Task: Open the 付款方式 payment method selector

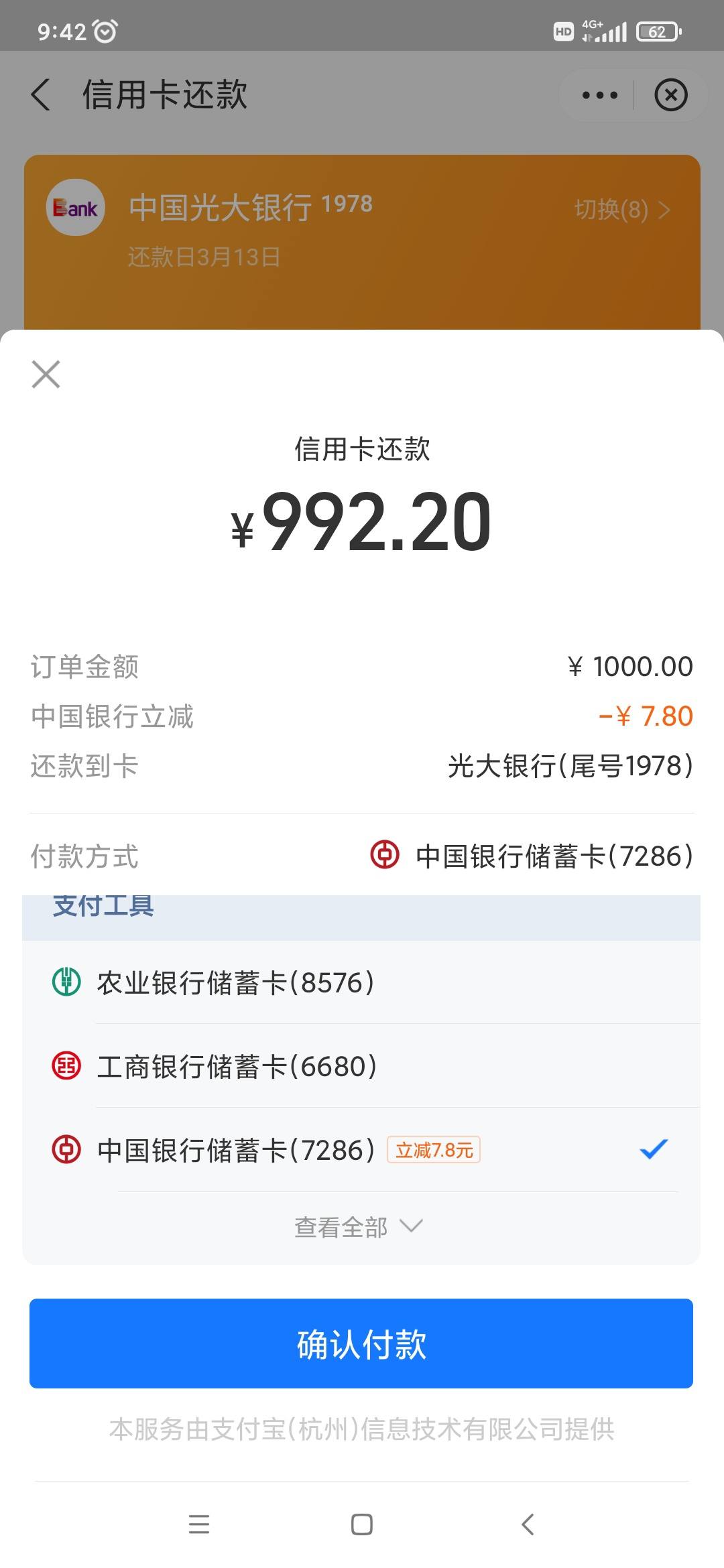Action: point(362,856)
